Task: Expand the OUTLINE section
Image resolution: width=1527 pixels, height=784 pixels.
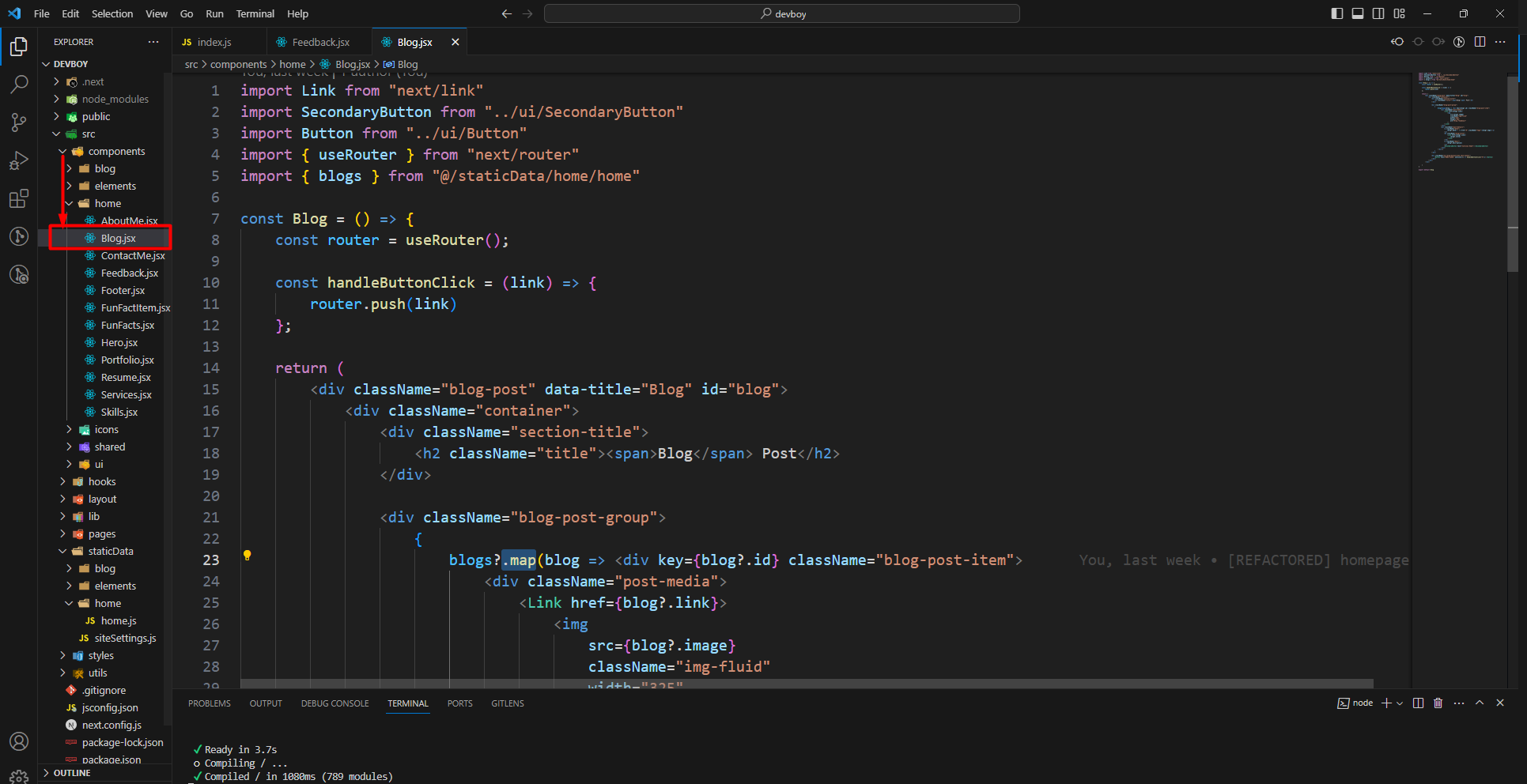Action: click(x=72, y=773)
